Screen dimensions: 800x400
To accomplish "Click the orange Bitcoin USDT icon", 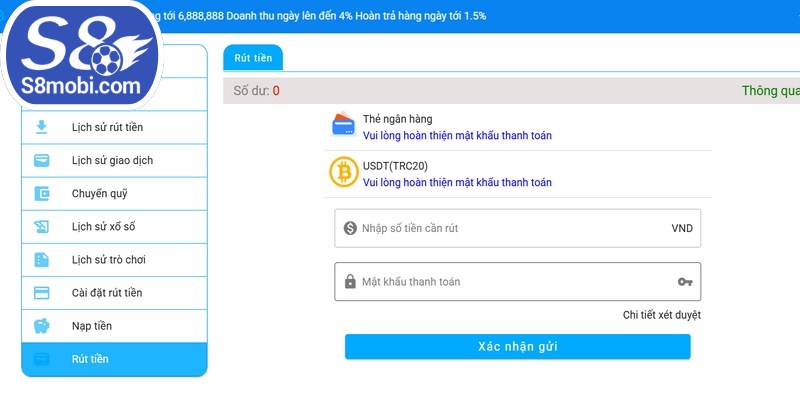I will (x=343, y=173).
